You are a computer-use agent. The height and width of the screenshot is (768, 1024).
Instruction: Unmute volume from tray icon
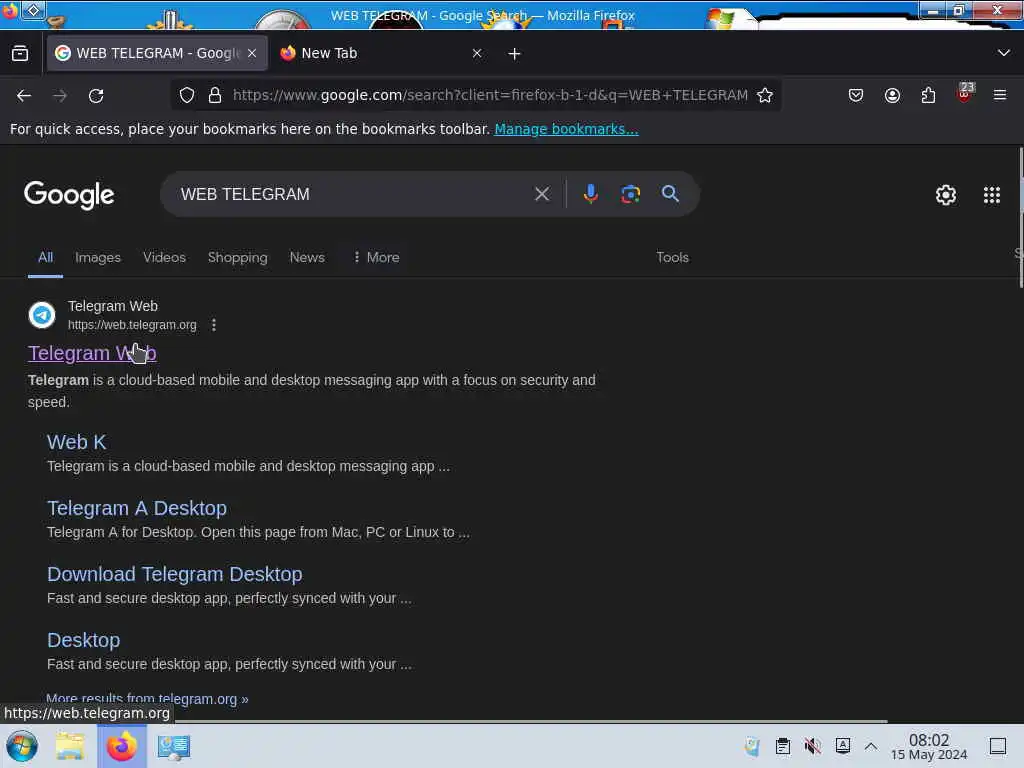(812, 746)
